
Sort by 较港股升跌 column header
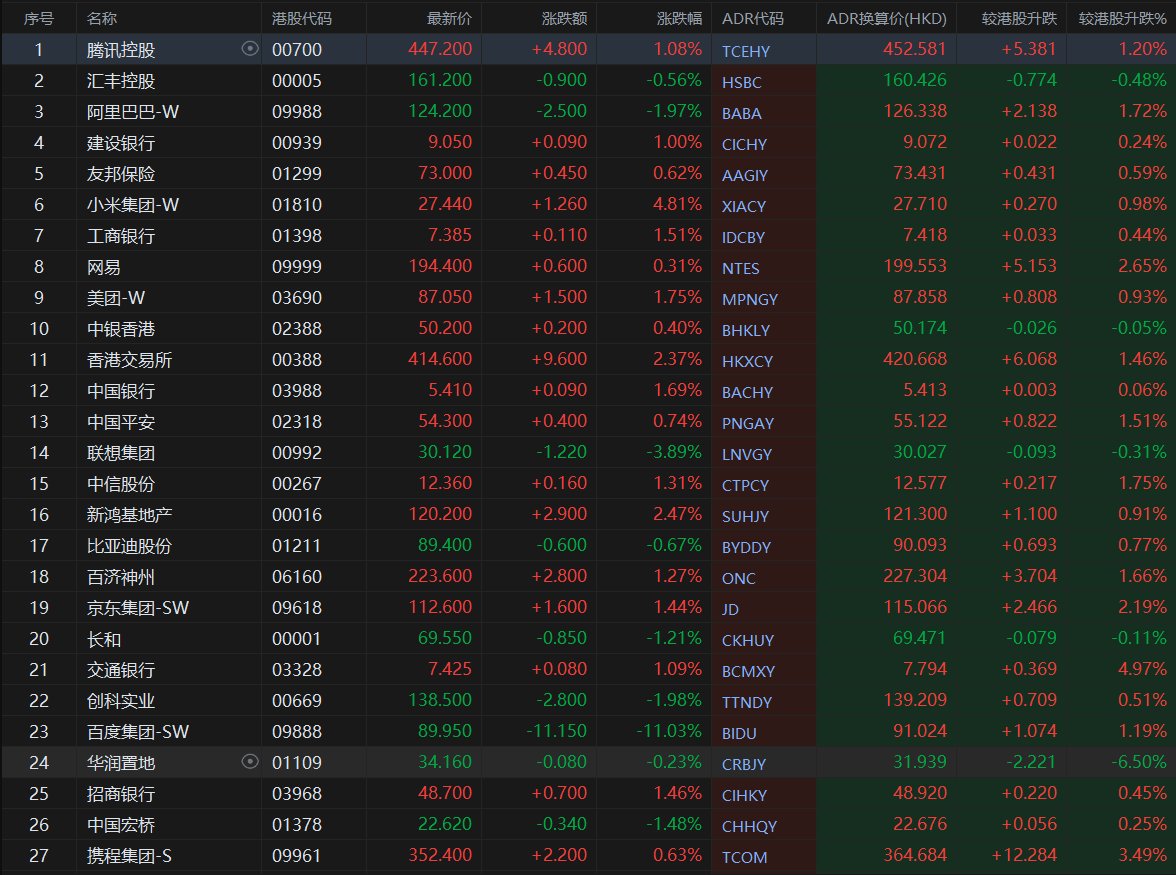pyautogui.click(x=1019, y=19)
